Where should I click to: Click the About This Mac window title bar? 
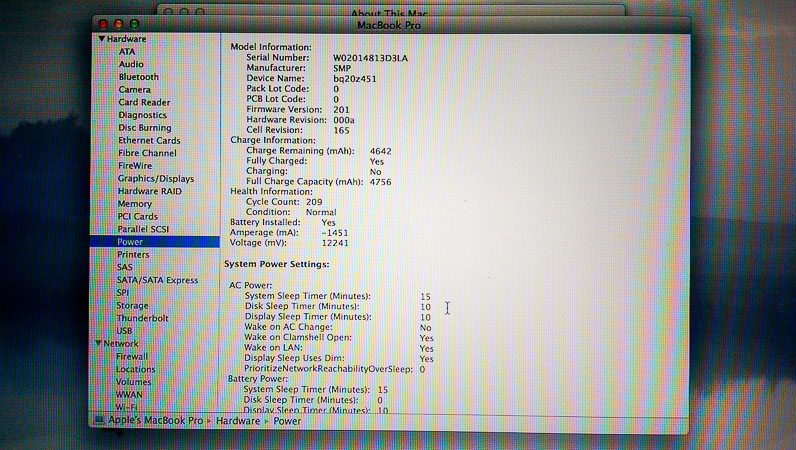[x=391, y=11]
